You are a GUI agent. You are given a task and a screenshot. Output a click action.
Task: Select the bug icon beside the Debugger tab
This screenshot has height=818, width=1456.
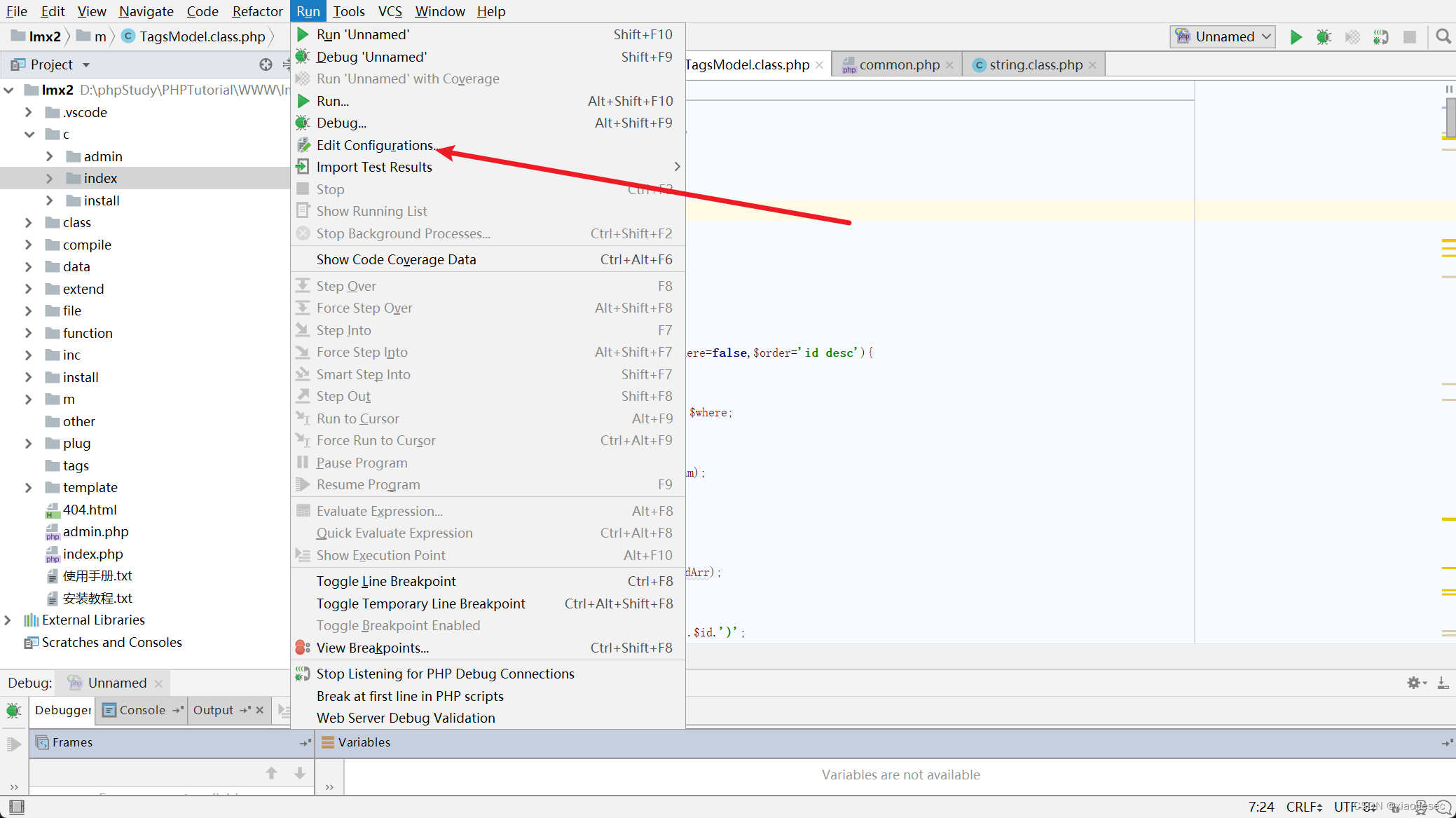14,710
